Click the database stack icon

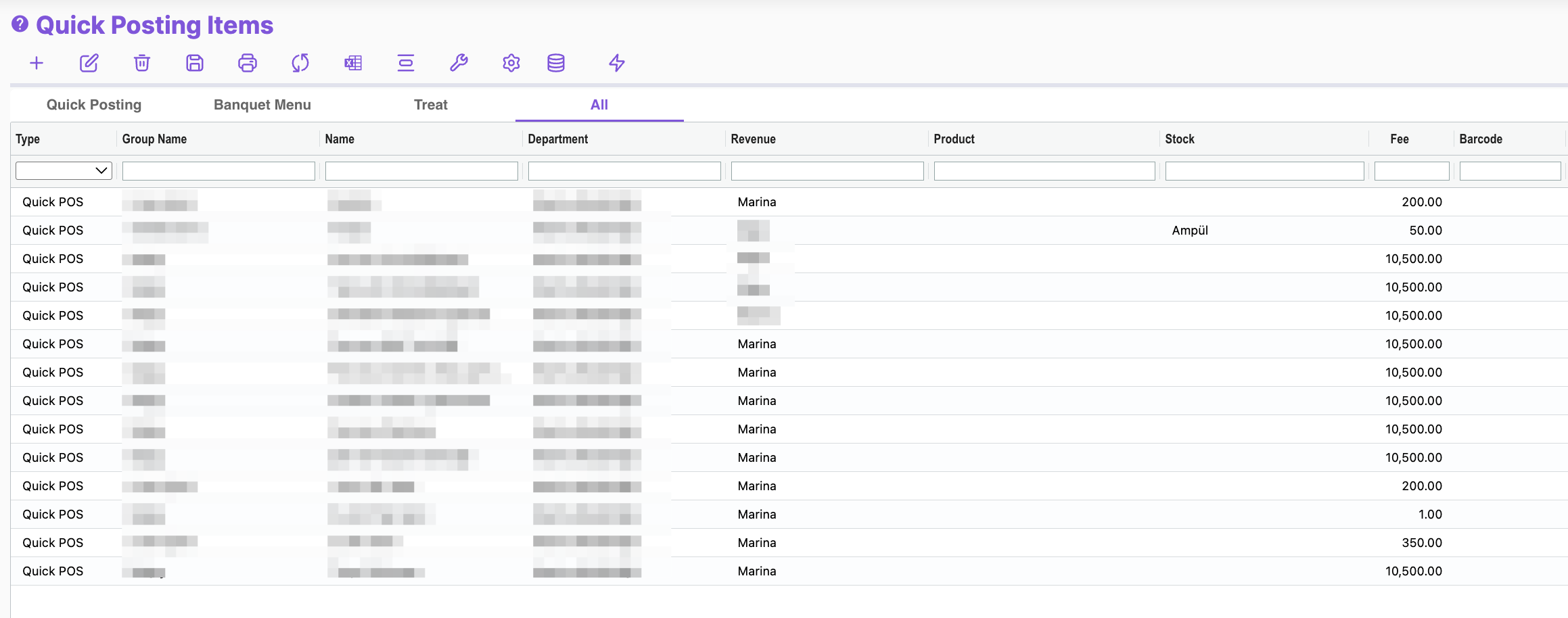556,64
